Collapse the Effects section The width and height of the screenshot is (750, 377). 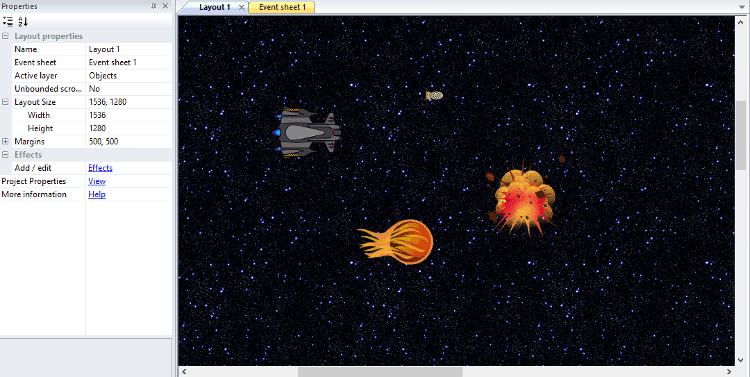click(x=5, y=155)
